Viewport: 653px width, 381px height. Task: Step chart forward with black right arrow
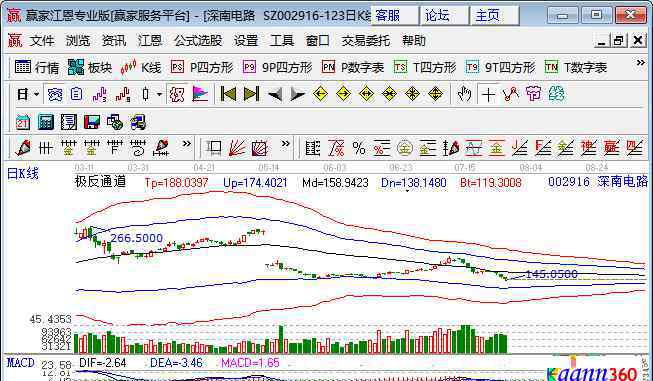point(297,95)
